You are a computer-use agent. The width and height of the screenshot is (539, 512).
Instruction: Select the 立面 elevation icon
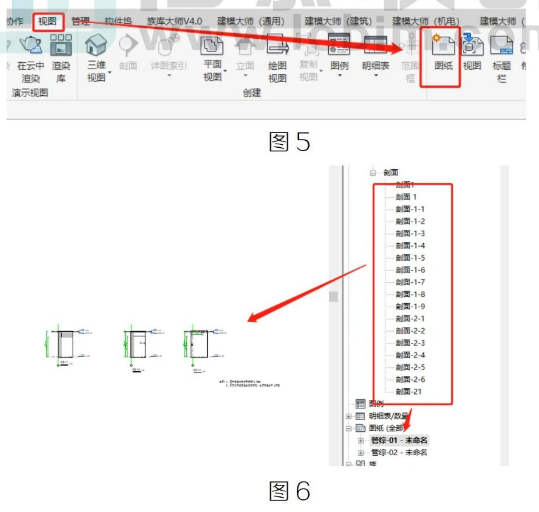click(x=245, y=45)
